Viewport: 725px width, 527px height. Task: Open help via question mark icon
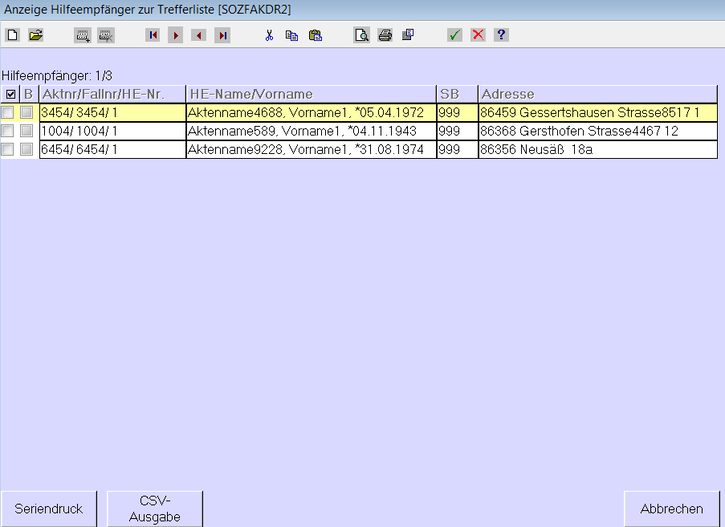pyautogui.click(x=501, y=35)
